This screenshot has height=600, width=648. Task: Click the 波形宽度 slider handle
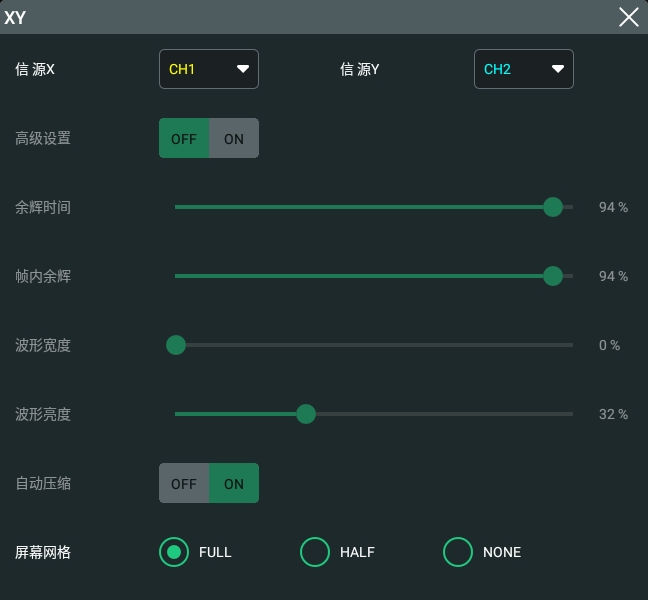(x=176, y=345)
